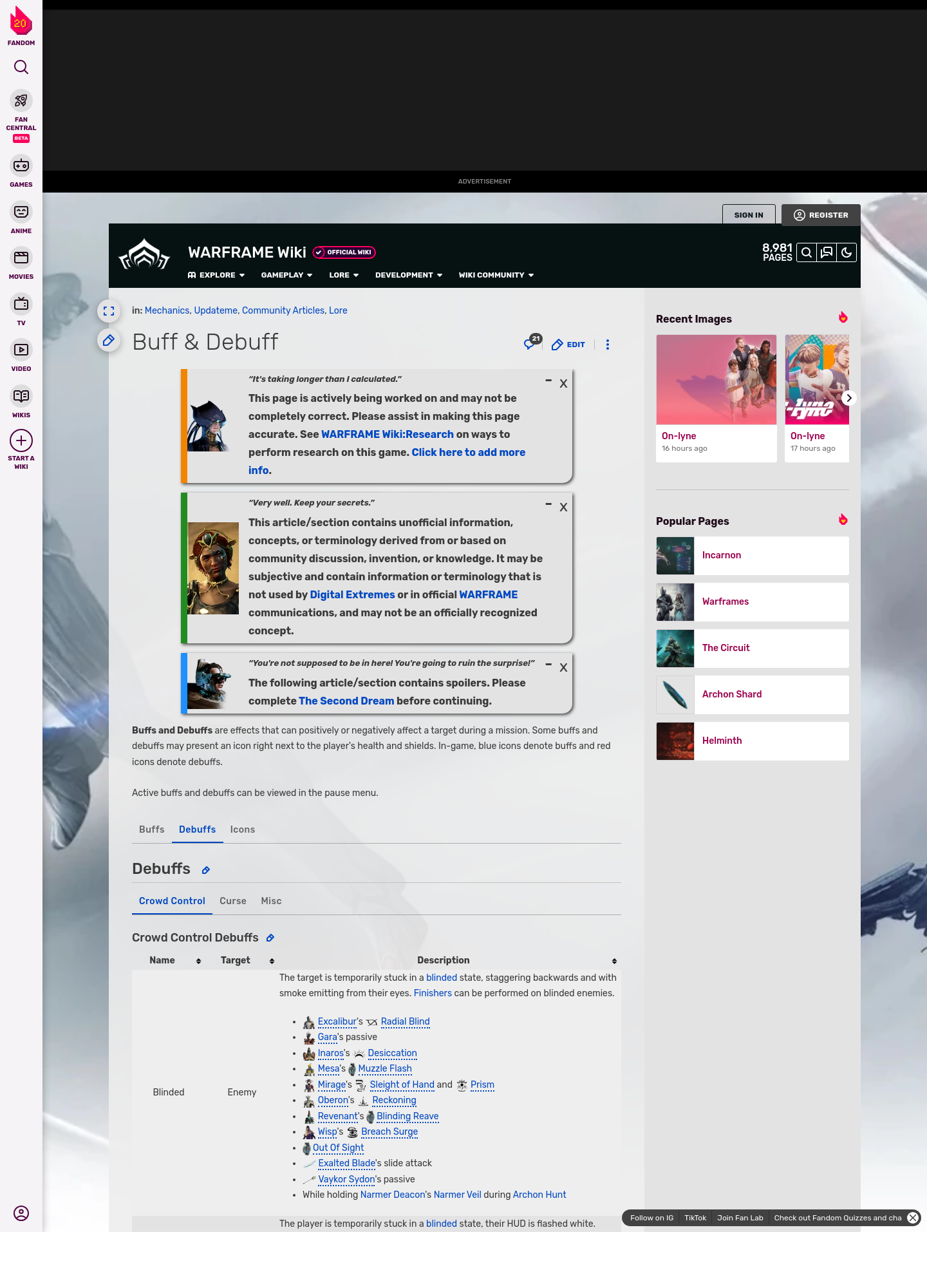Click the Popular Pages flame icon
This screenshot has height=1288, width=927.
click(843, 520)
